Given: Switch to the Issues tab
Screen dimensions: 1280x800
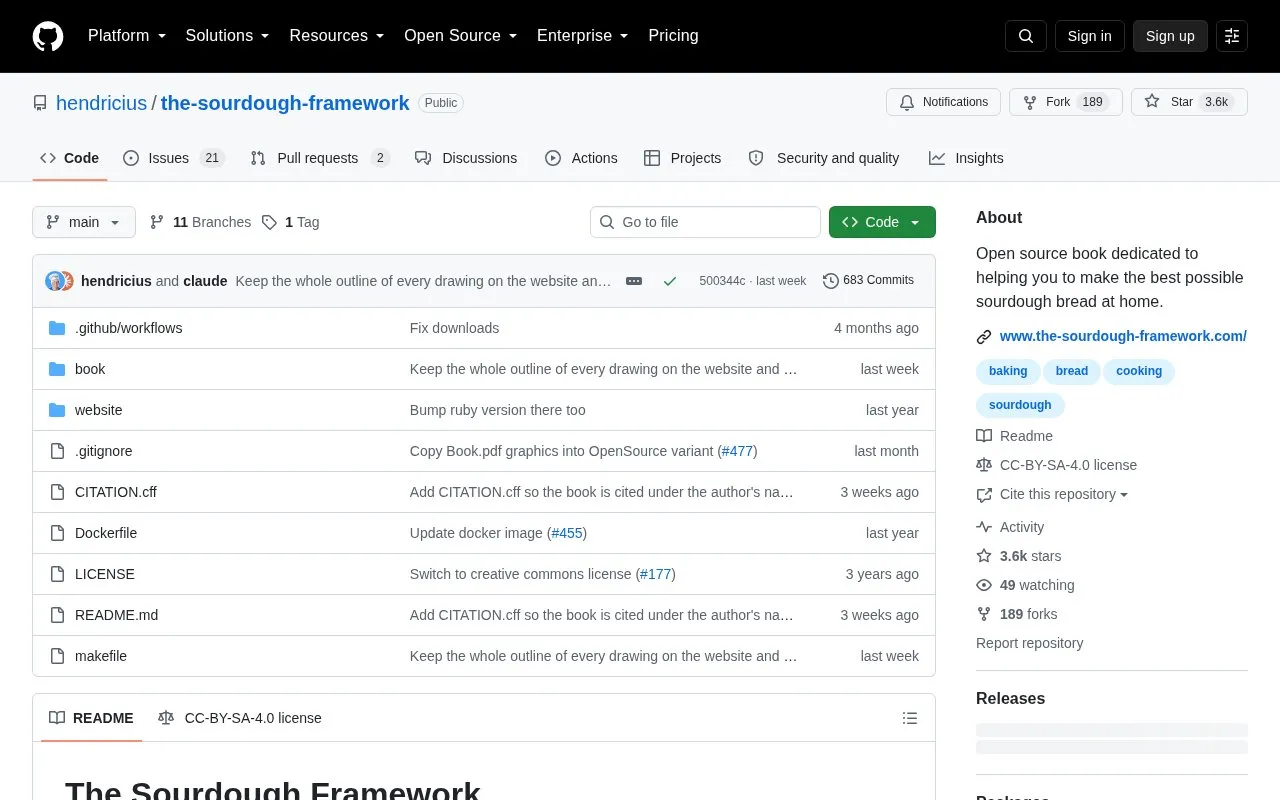Looking at the screenshot, I should [x=174, y=158].
